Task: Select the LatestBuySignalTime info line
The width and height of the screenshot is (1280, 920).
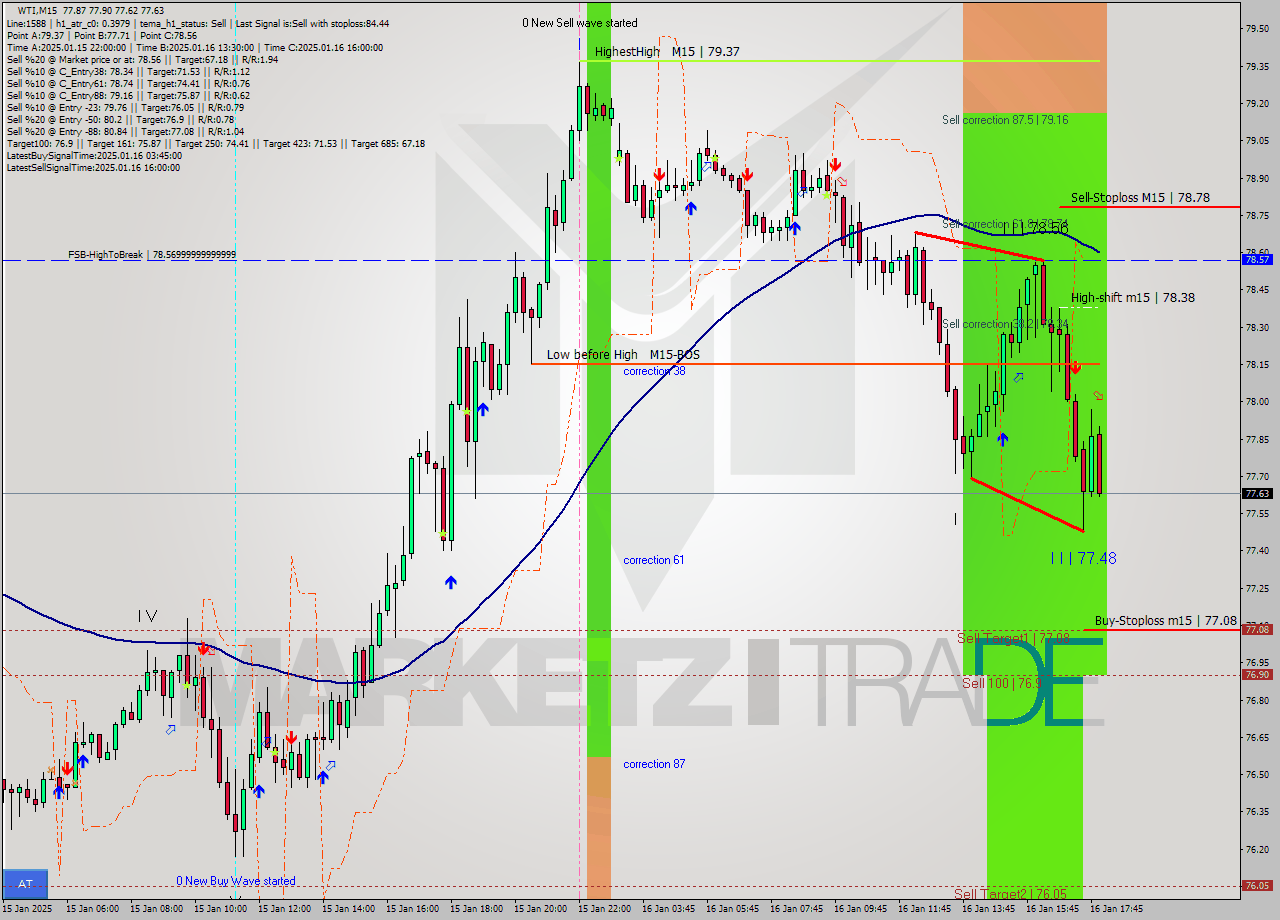Action: pyautogui.click(x=94, y=156)
